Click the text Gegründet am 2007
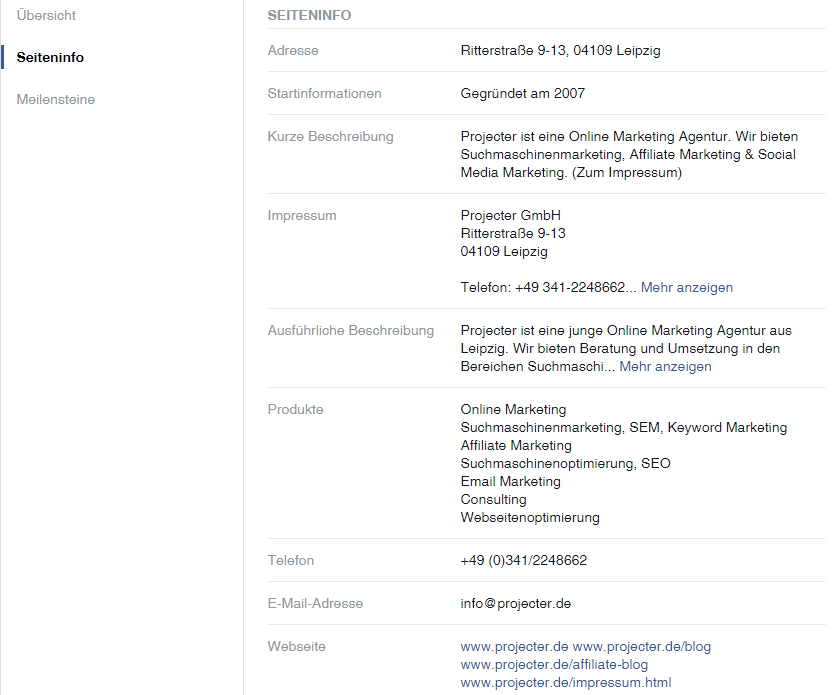Image resolution: width=835 pixels, height=695 pixels. [522, 94]
